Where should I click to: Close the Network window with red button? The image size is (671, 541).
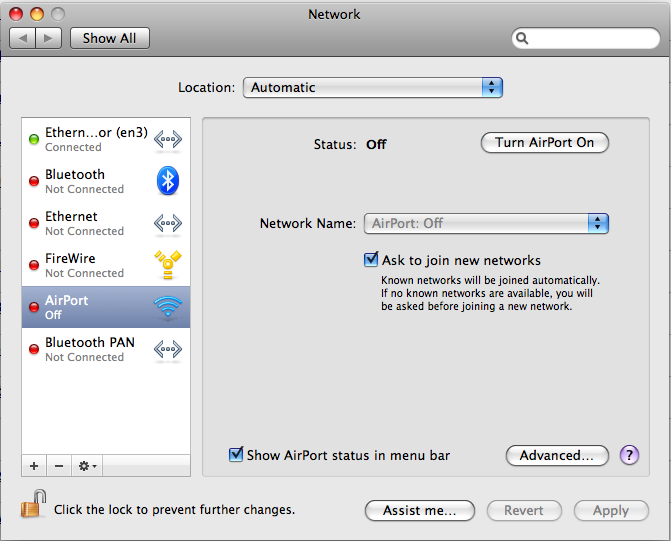pos(16,14)
